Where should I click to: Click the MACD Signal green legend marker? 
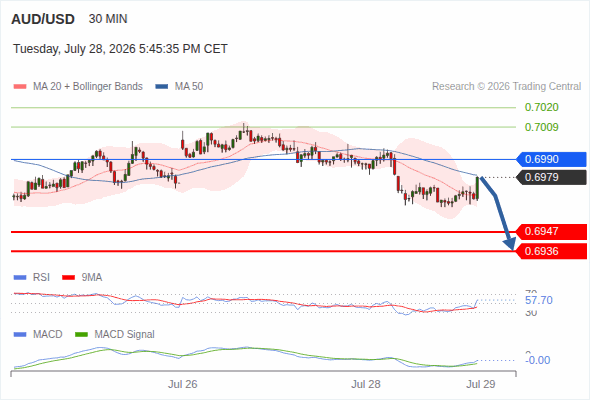(81, 335)
